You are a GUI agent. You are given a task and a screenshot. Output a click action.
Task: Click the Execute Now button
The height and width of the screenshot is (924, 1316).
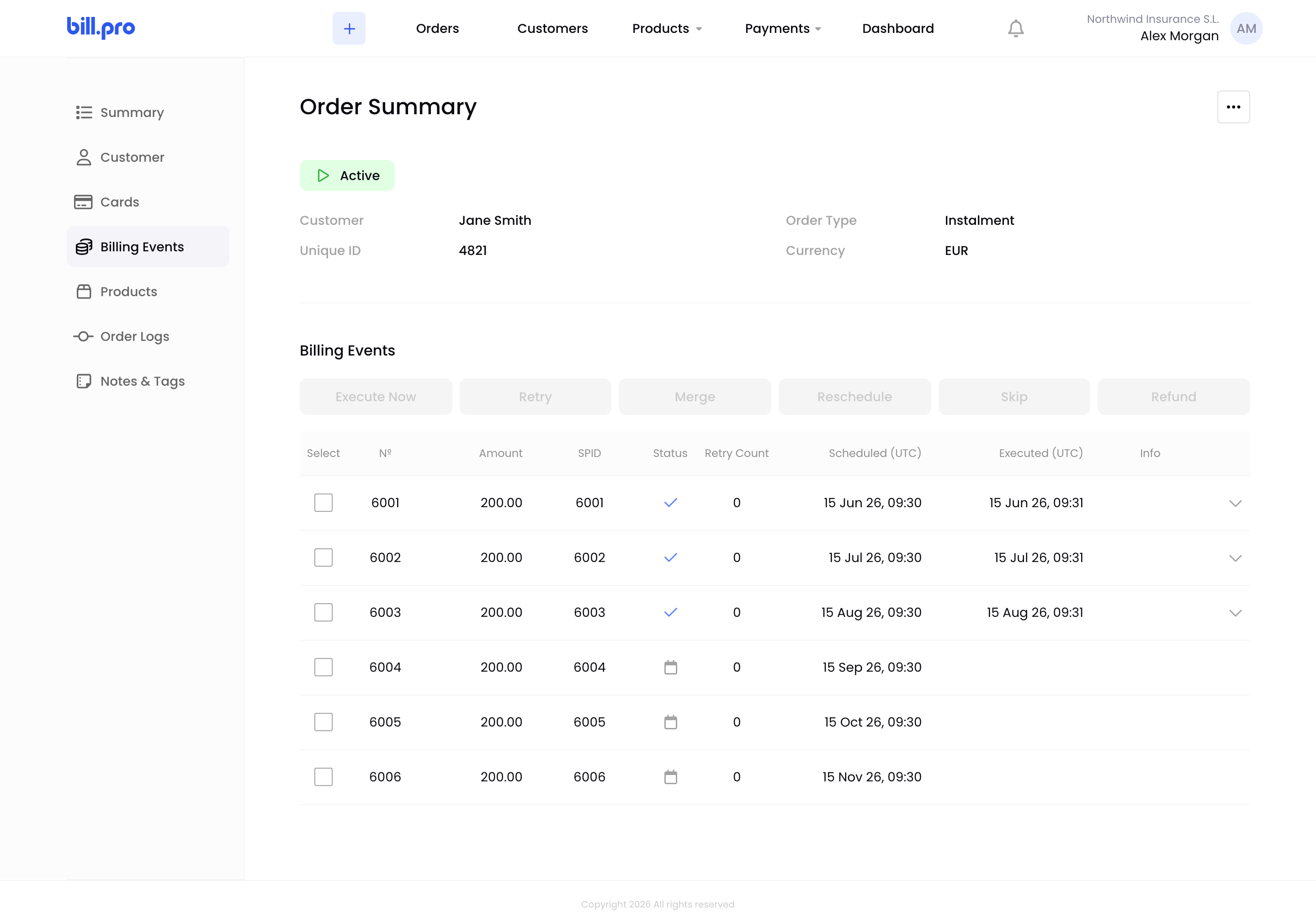[376, 397]
